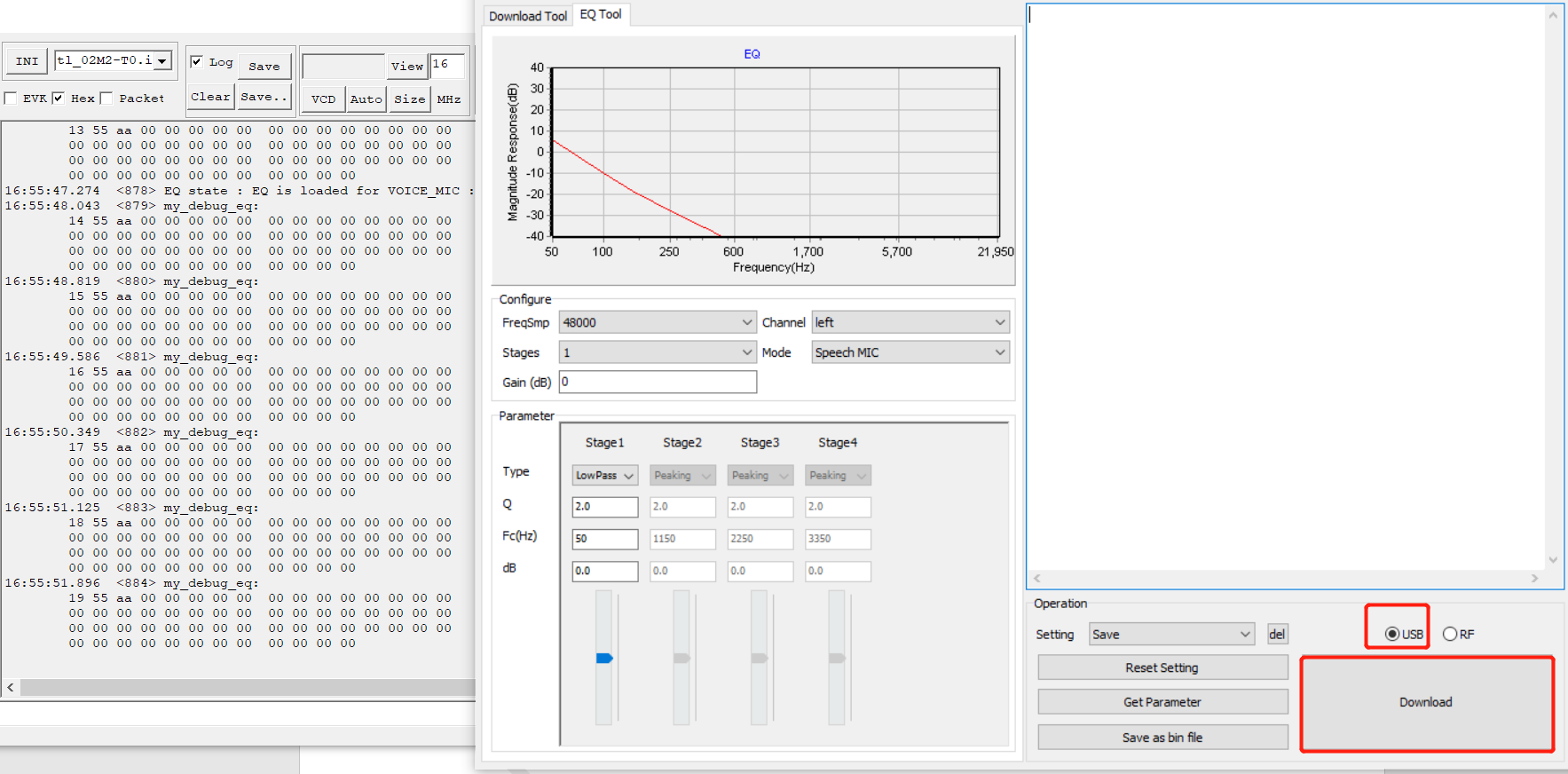Screen dimensions: 1568x774
Task: Click the VCD toolbar button
Action: coord(323,99)
